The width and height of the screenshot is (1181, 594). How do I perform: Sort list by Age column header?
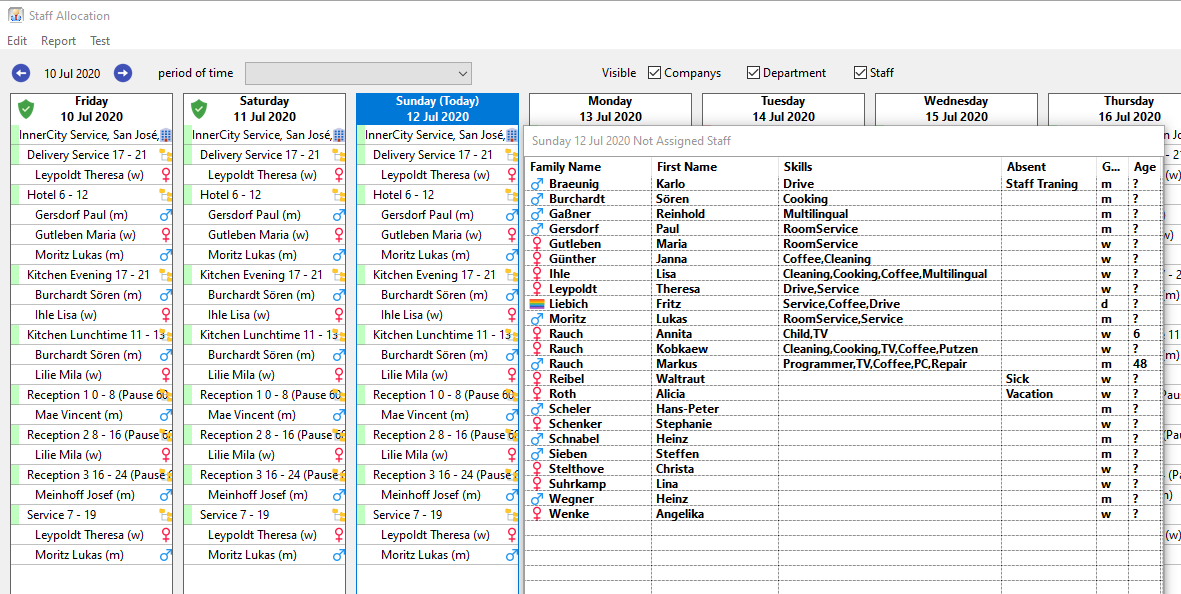pos(1144,167)
